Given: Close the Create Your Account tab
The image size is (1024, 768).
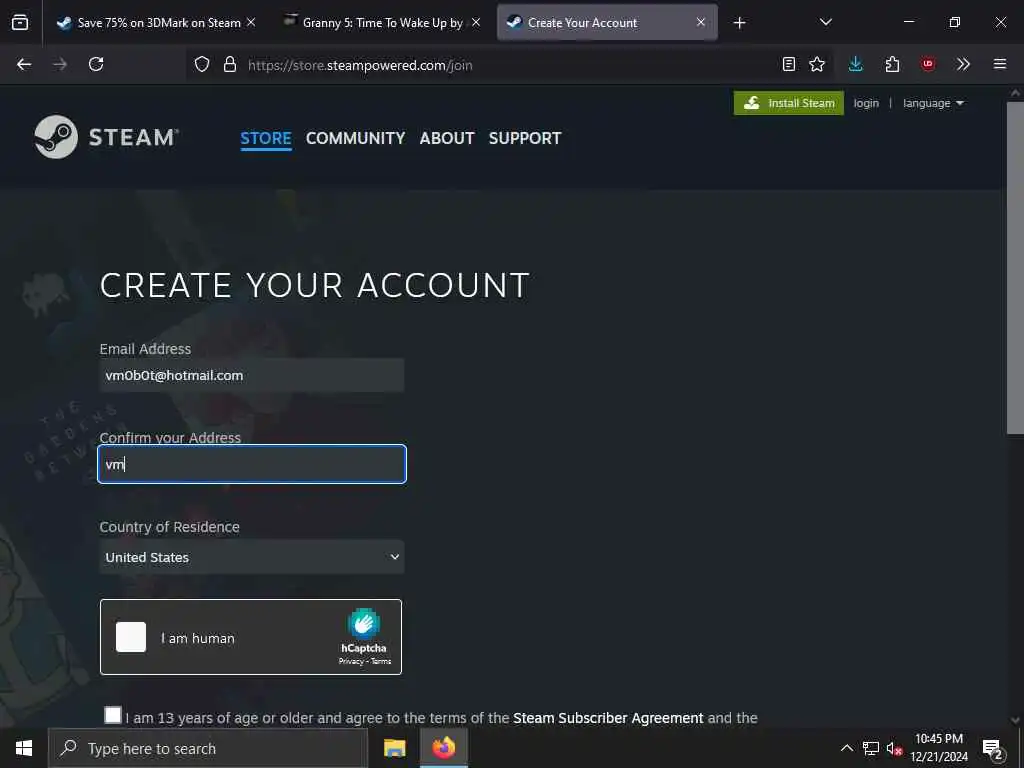Looking at the screenshot, I should 701,22.
